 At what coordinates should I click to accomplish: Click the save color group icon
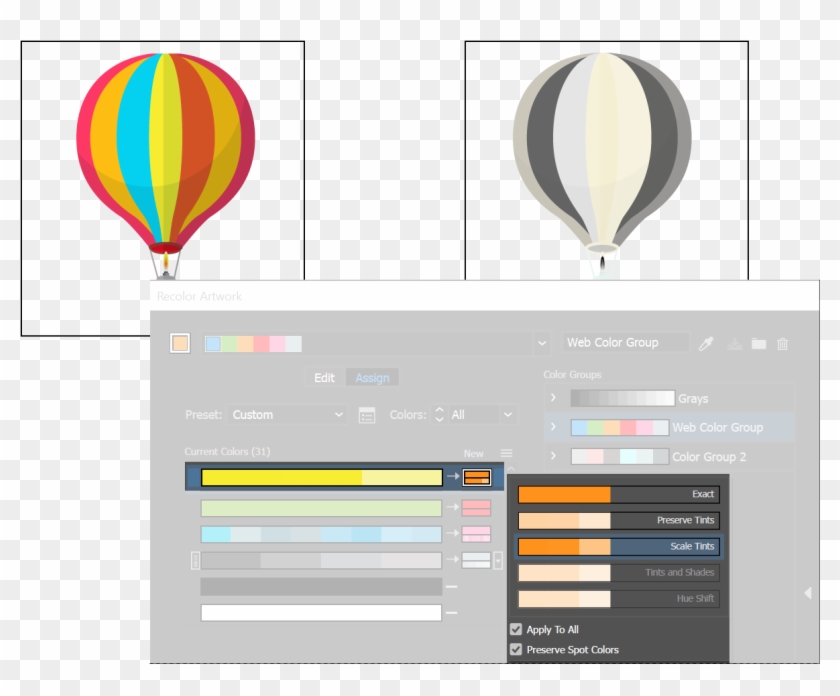pyautogui.click(x=734, y=343)
